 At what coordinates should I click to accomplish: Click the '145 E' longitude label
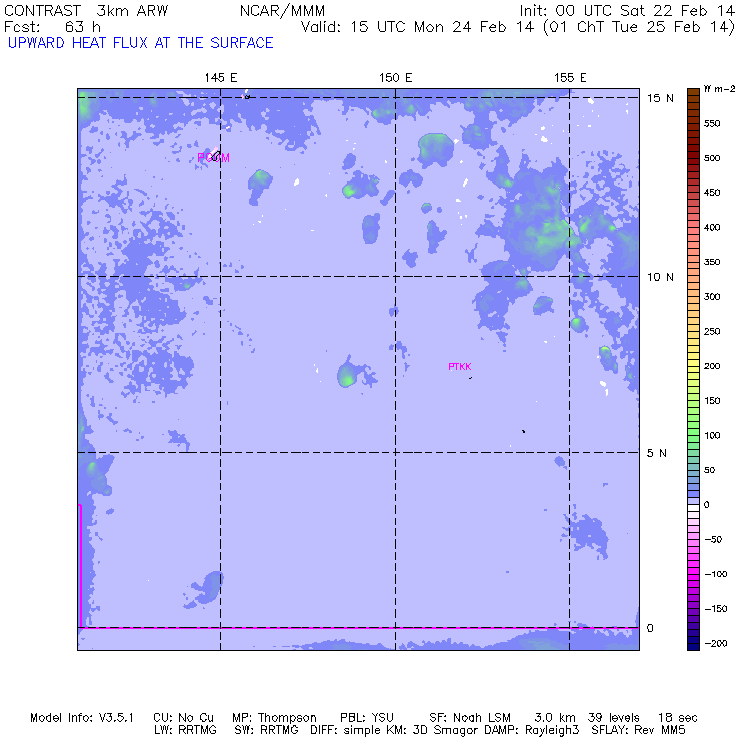point(220,78)
